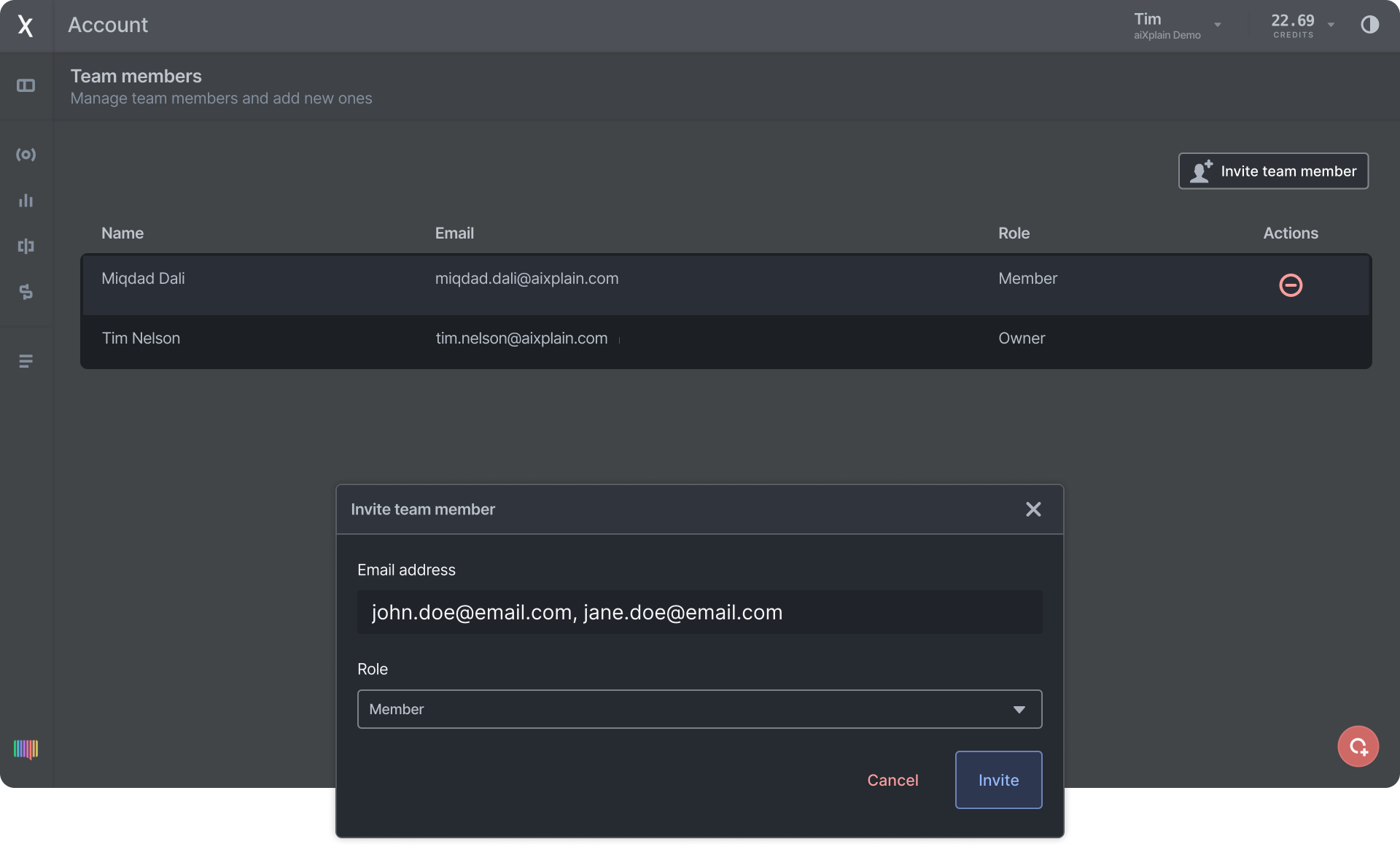Click the aiXplain logo X icon top left
The height and width of the screenshot is (847, 1400).
coord(25,25)
